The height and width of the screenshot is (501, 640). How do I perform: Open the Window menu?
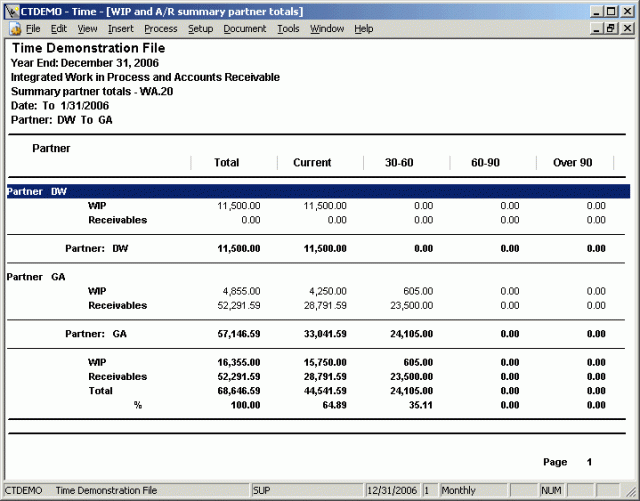click(326, 29)
